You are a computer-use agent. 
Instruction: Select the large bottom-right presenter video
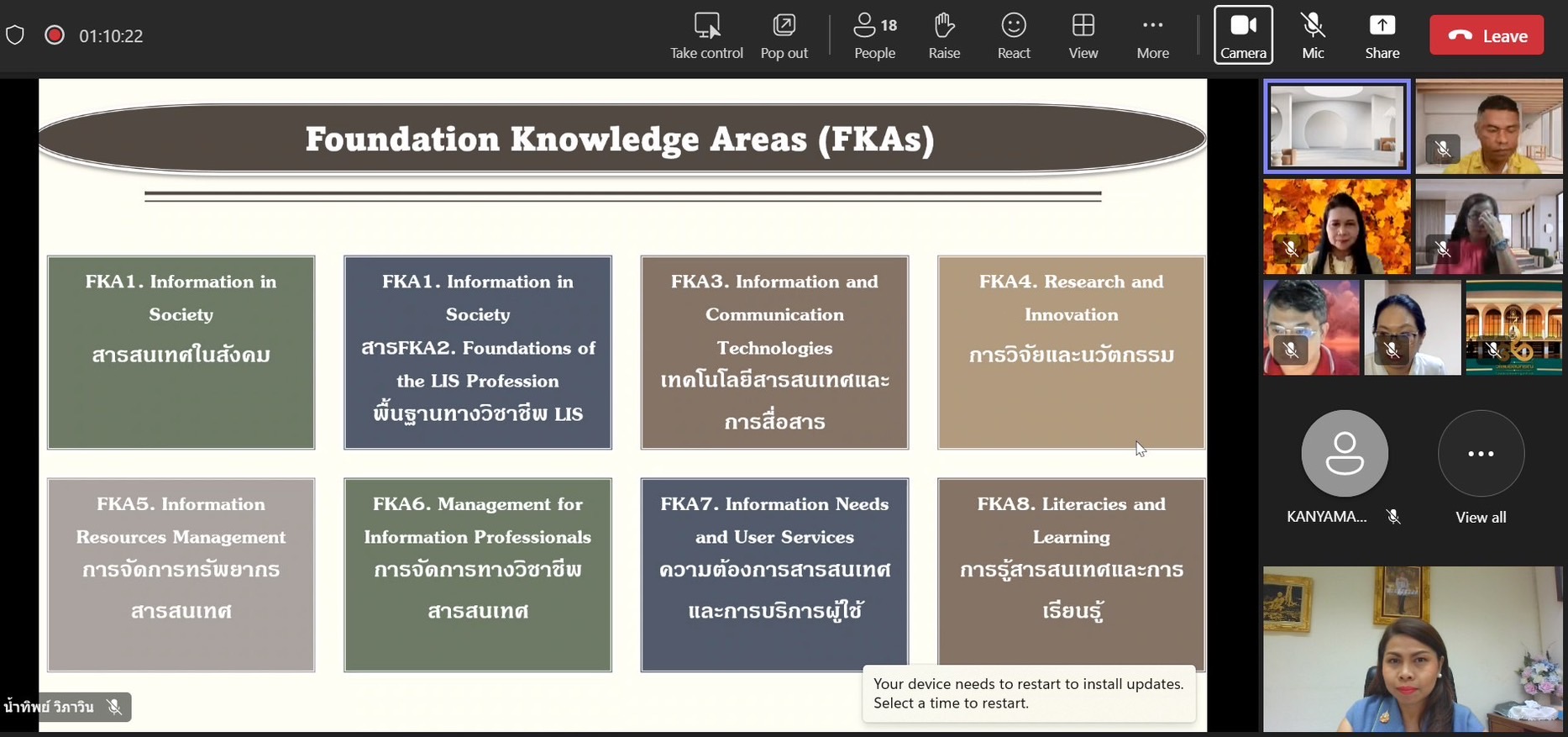[x=1413, y=649]
